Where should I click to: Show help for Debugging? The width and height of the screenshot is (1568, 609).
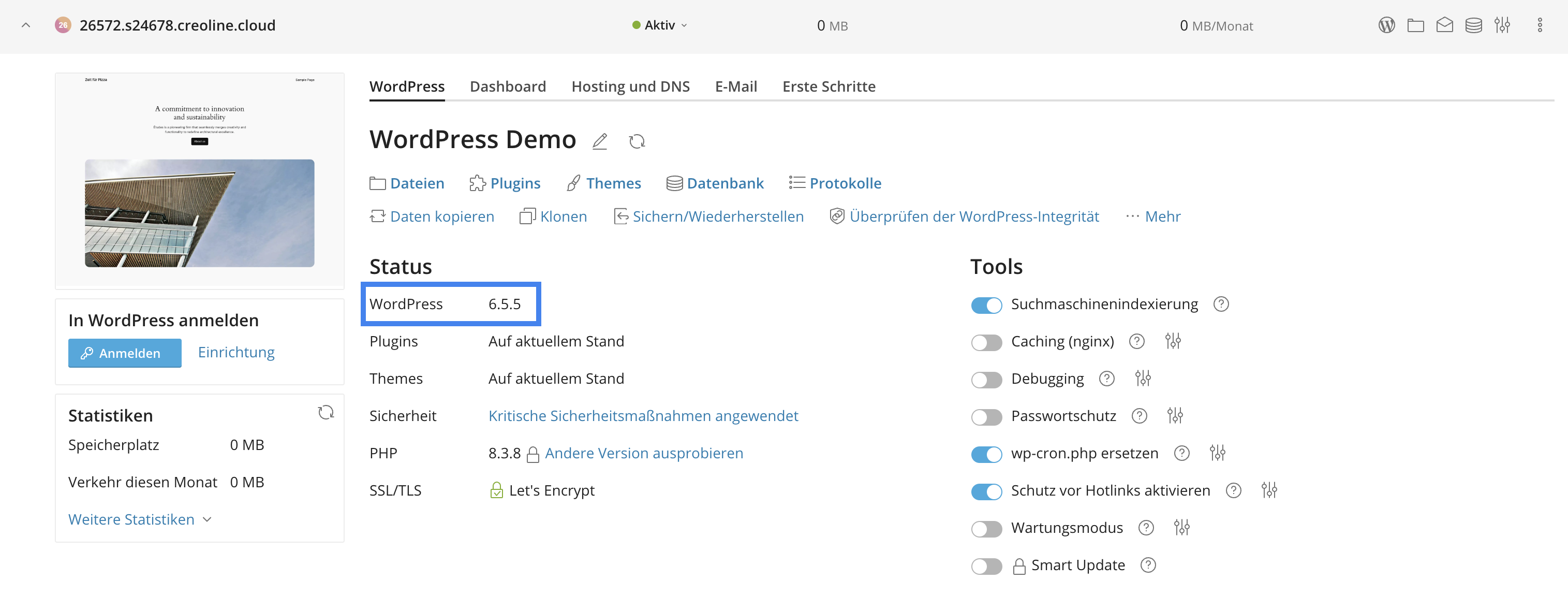tap(1106, 379)
